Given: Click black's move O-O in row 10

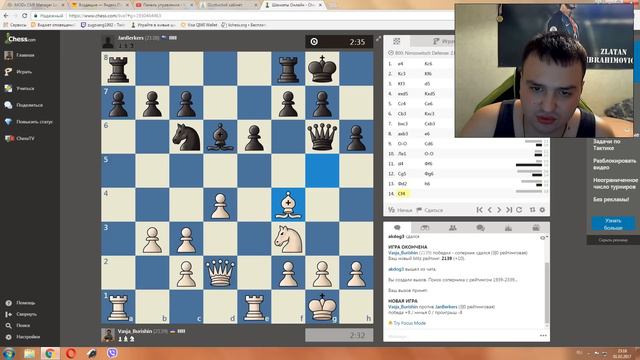Looking at the screenshot, I should pyautogui.click(x=429, y=153).
